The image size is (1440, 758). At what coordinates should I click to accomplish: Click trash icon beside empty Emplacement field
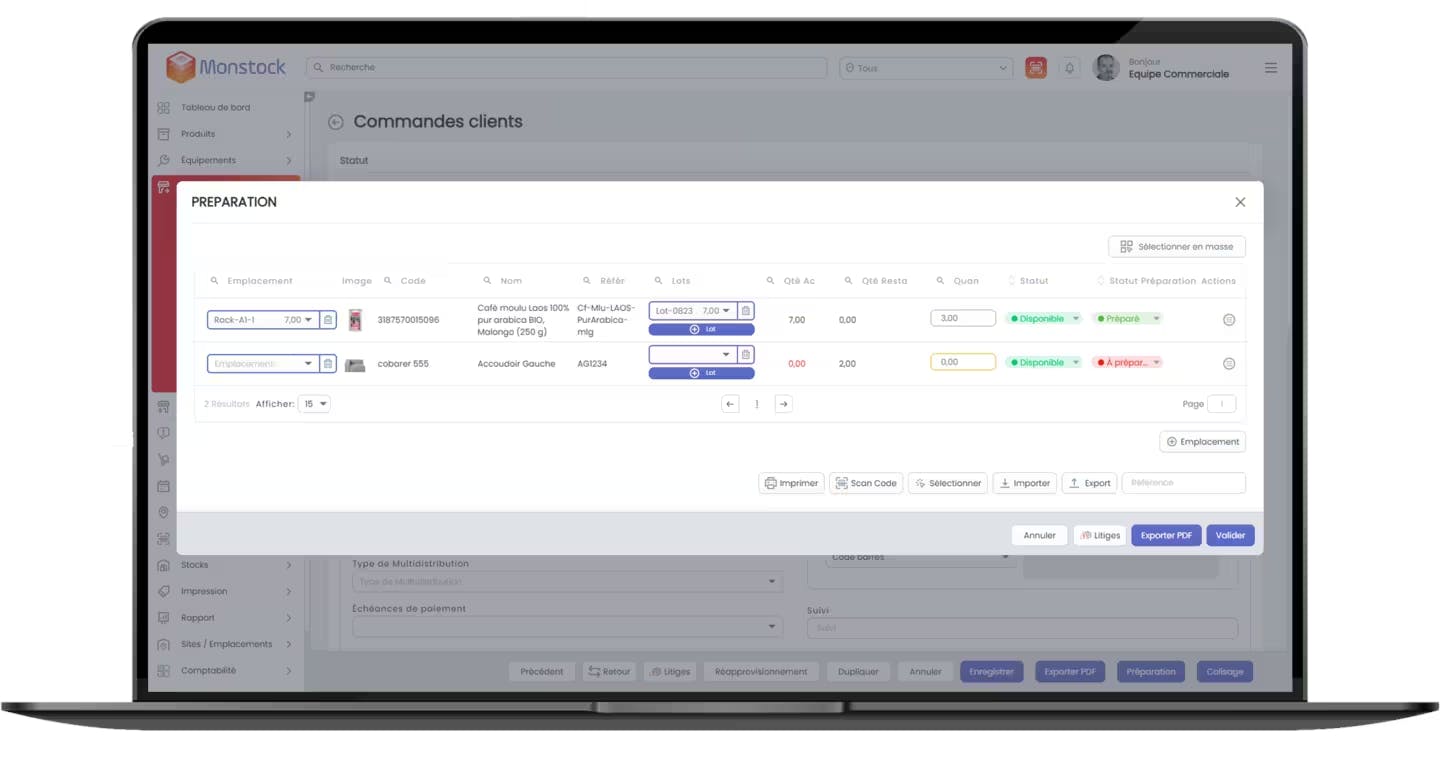[x=328, y=364]
